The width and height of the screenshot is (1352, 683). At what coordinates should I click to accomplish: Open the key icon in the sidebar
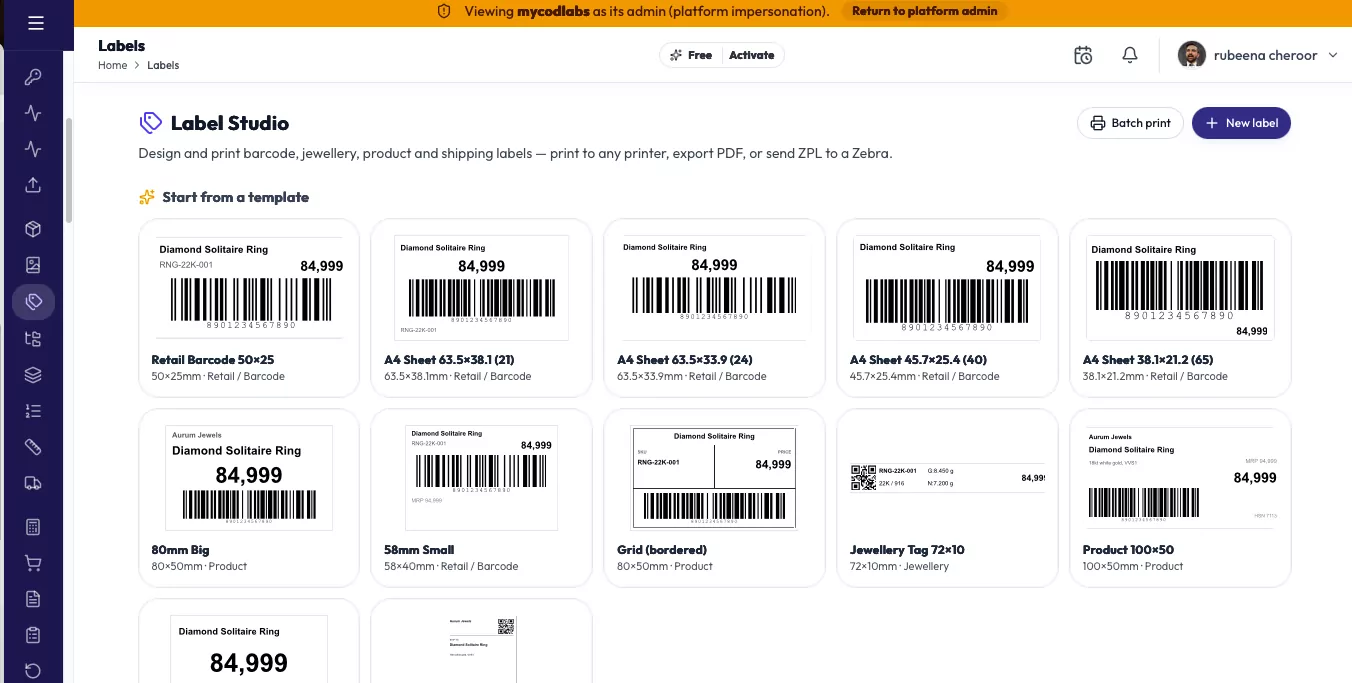[x=33, y=77]
